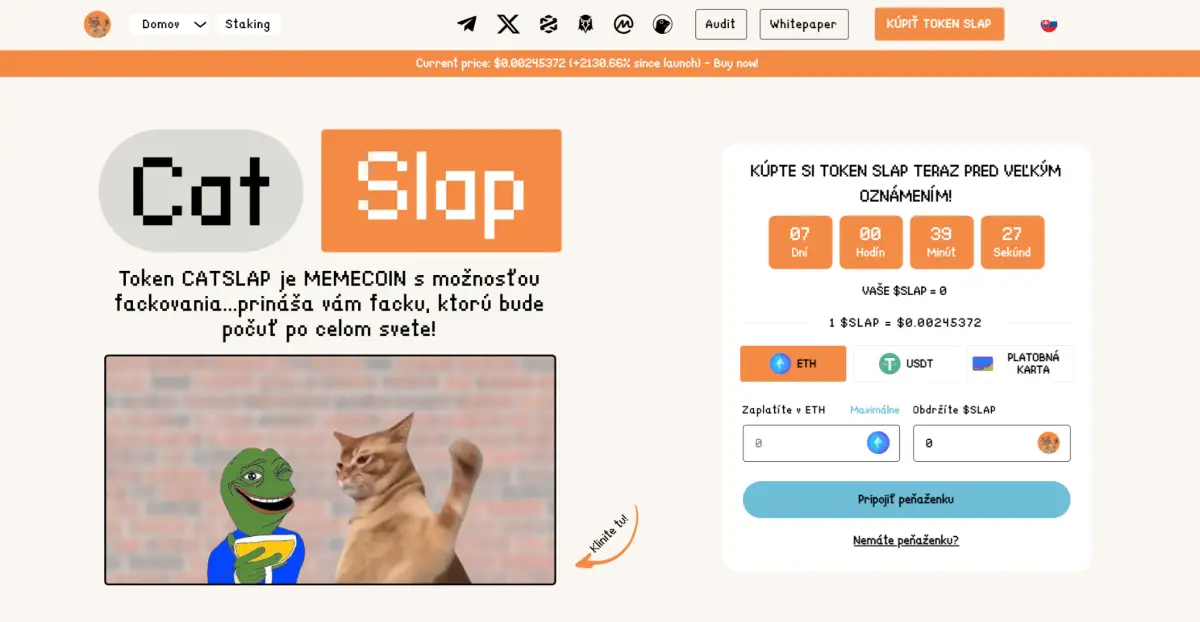Screen dimensions: 1200x622
Task: Open the Whitepaper document
Action: [804, 24]
